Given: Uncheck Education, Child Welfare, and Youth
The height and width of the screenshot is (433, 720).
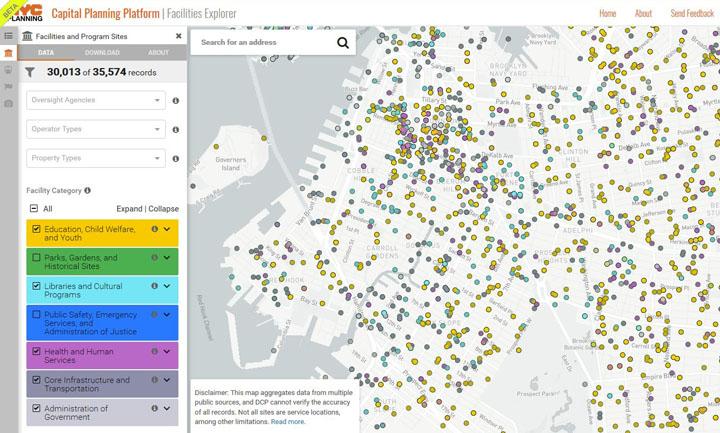Looking at the screenshot, I should click(37, 229).
